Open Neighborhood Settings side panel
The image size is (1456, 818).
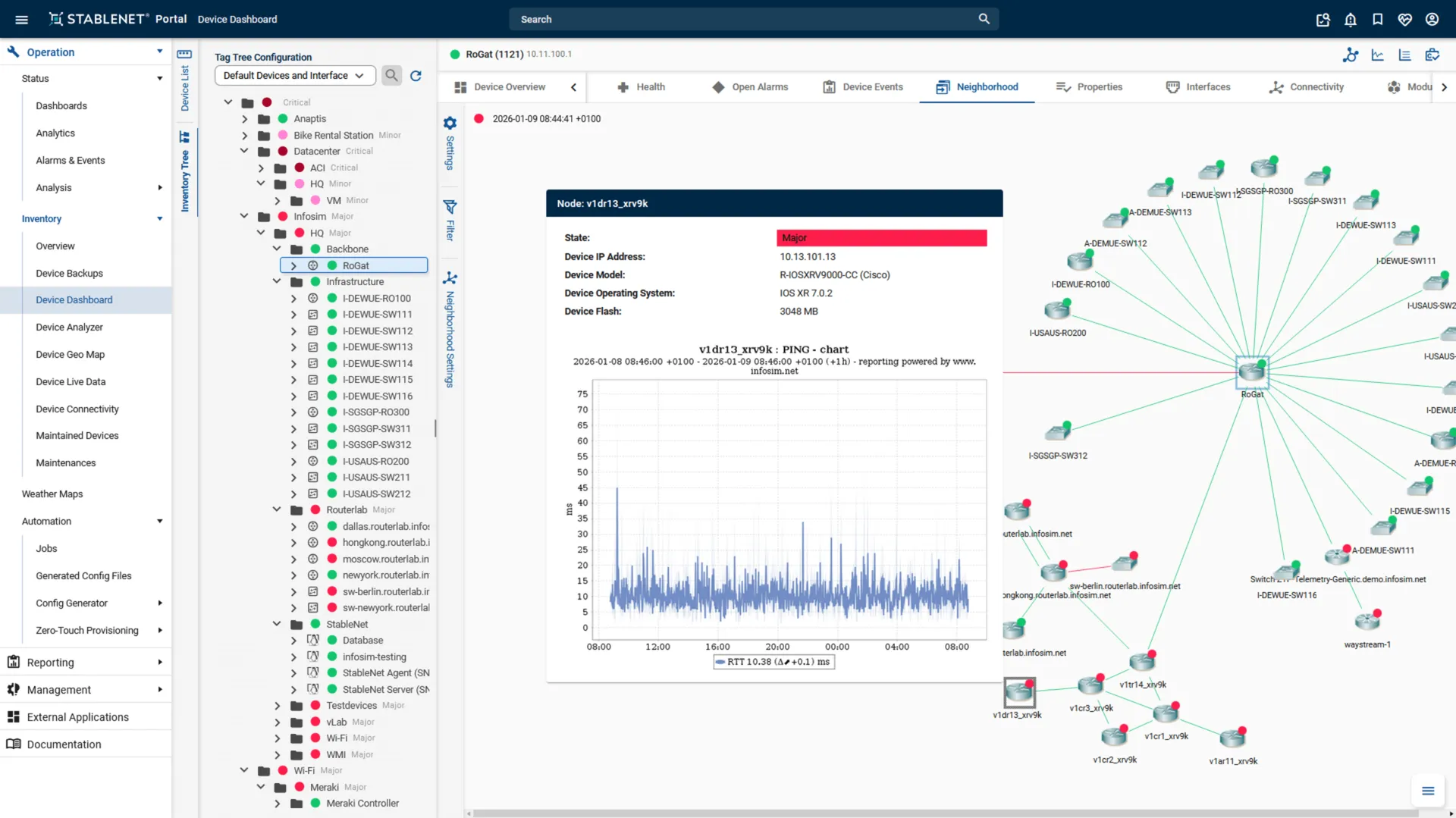450,330
